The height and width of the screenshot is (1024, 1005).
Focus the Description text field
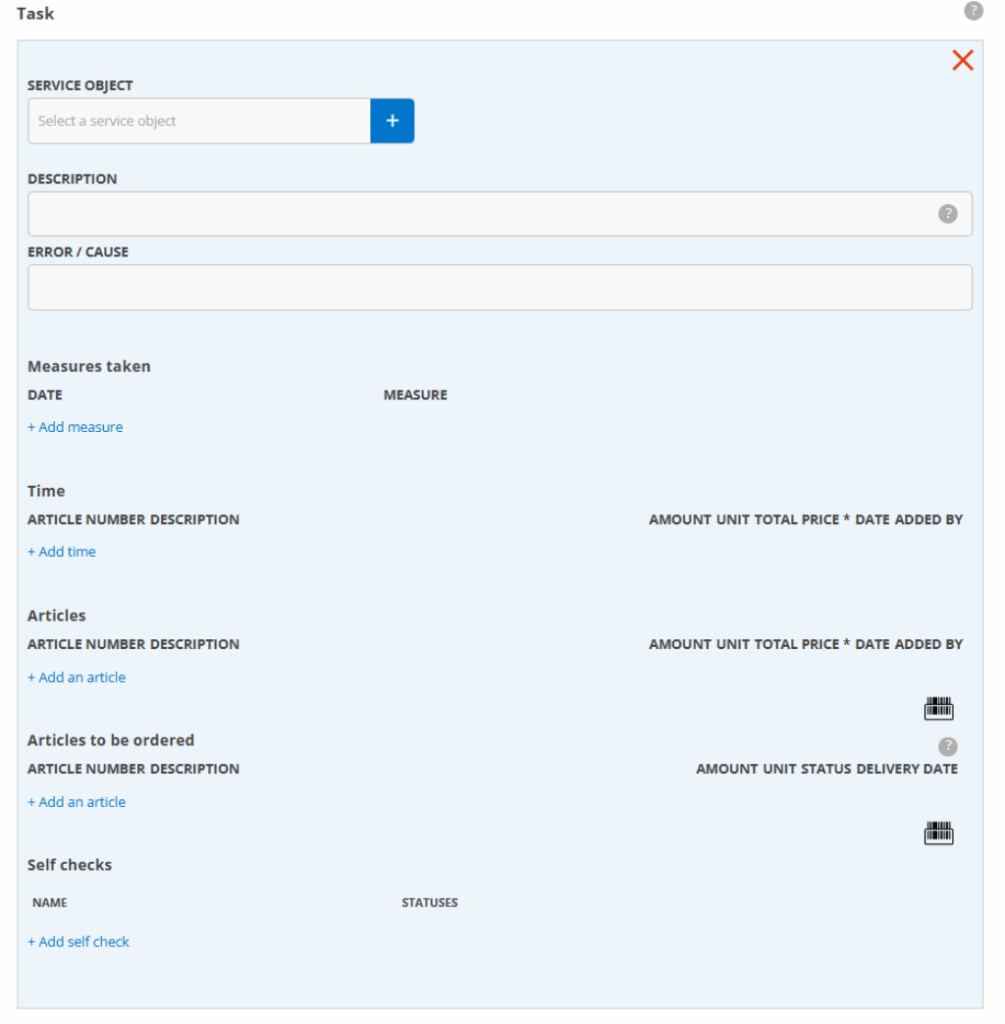[480, 214]
